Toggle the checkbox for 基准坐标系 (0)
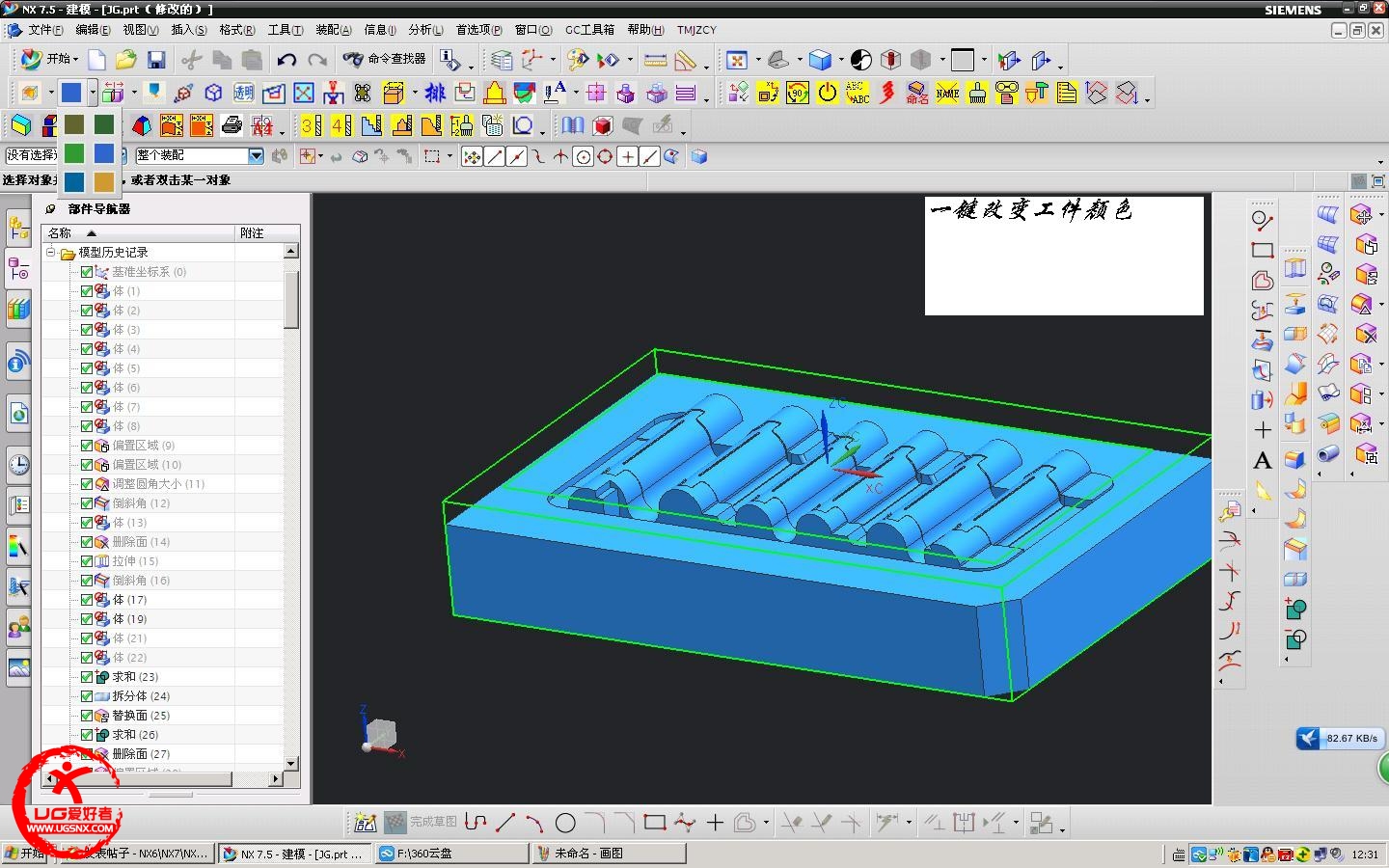 (87, 272)
